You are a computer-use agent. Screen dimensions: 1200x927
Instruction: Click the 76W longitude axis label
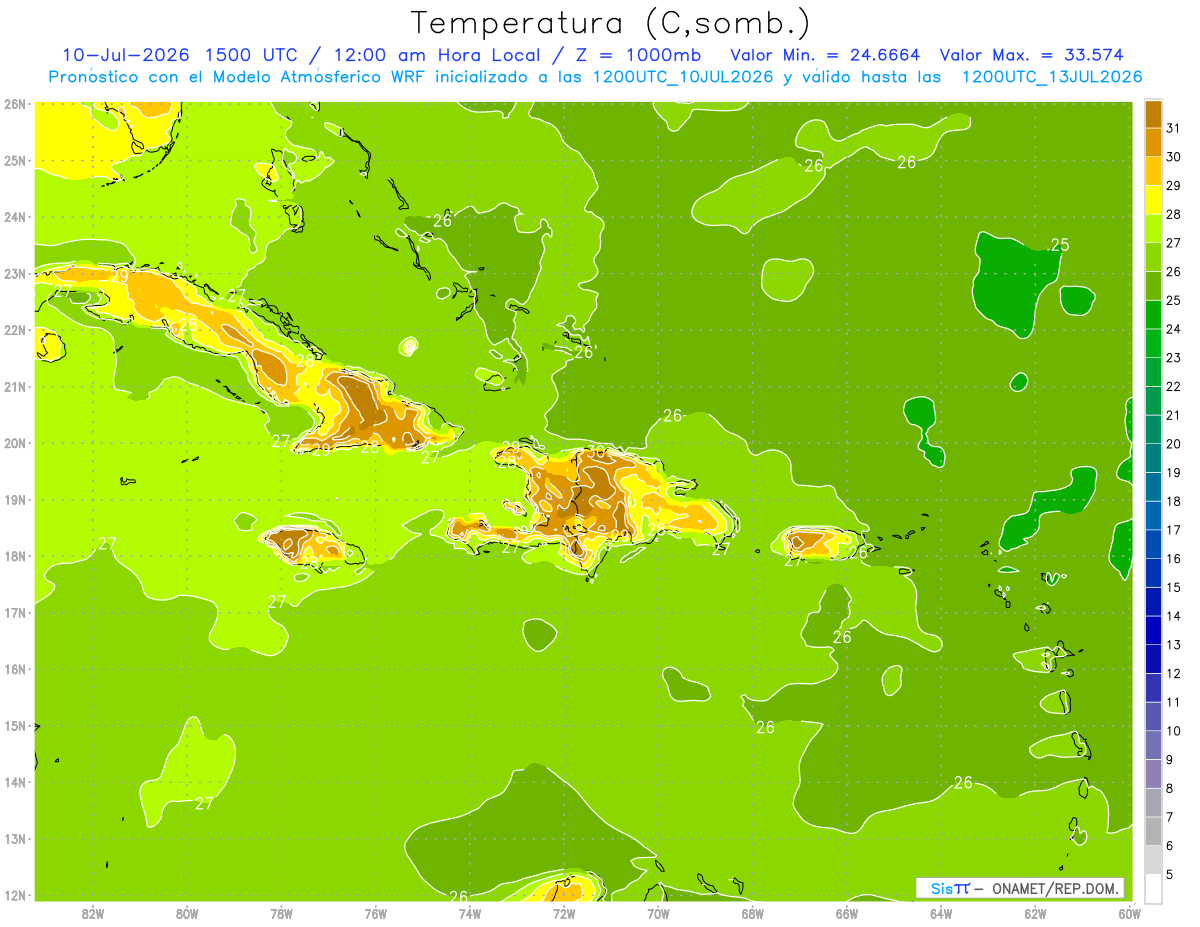tap(376, 913)
